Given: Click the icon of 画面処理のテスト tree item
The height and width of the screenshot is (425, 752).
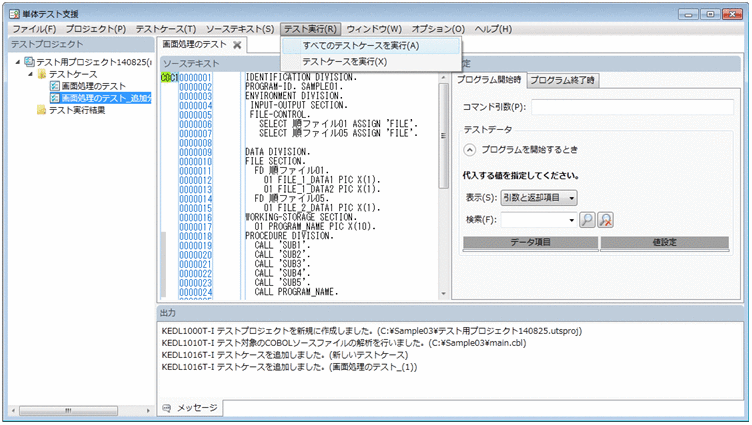Looking at the screenshot, I should pyautogui.click(x=55, y=86).
